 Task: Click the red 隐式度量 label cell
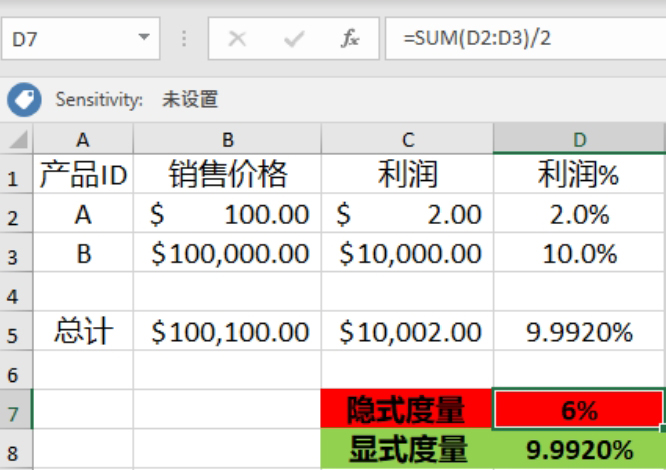coord(406,409)
